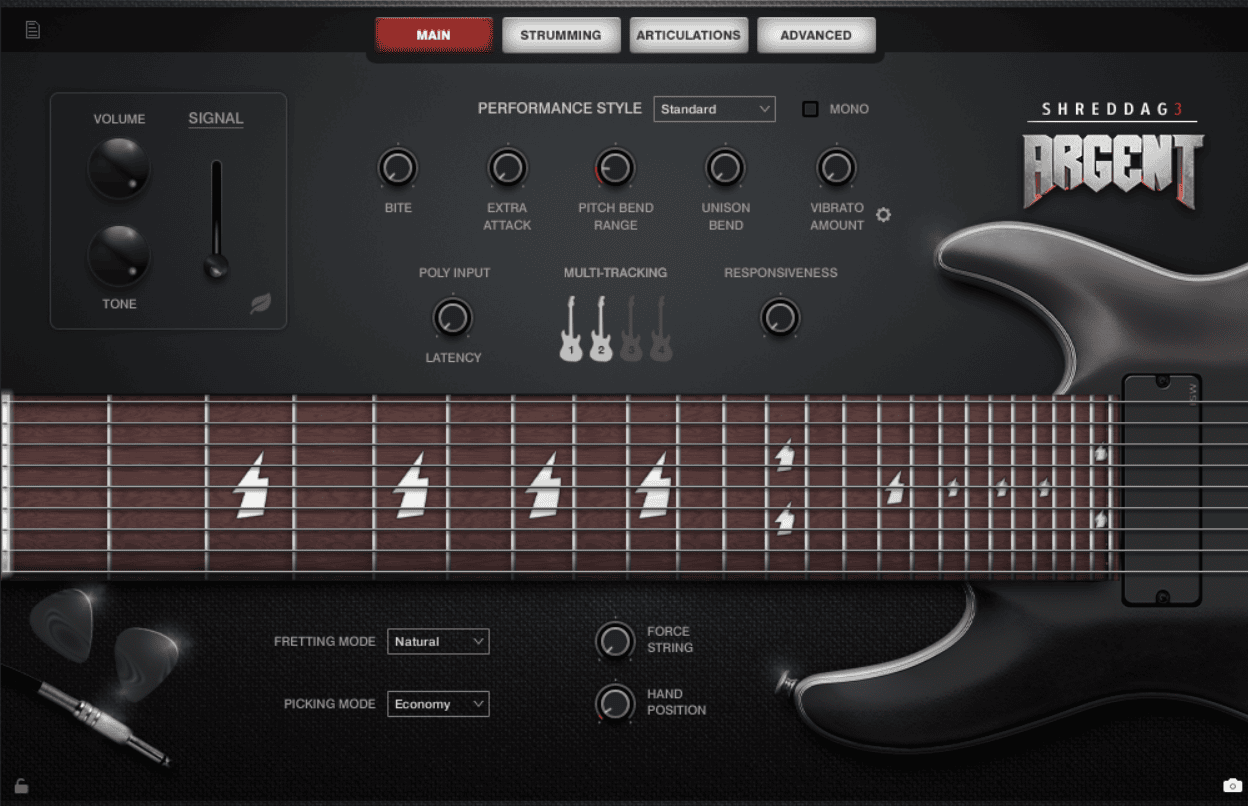1248x806 pixels.
Task: Select the MAIN tab
Action: click(x=432, y=34)
